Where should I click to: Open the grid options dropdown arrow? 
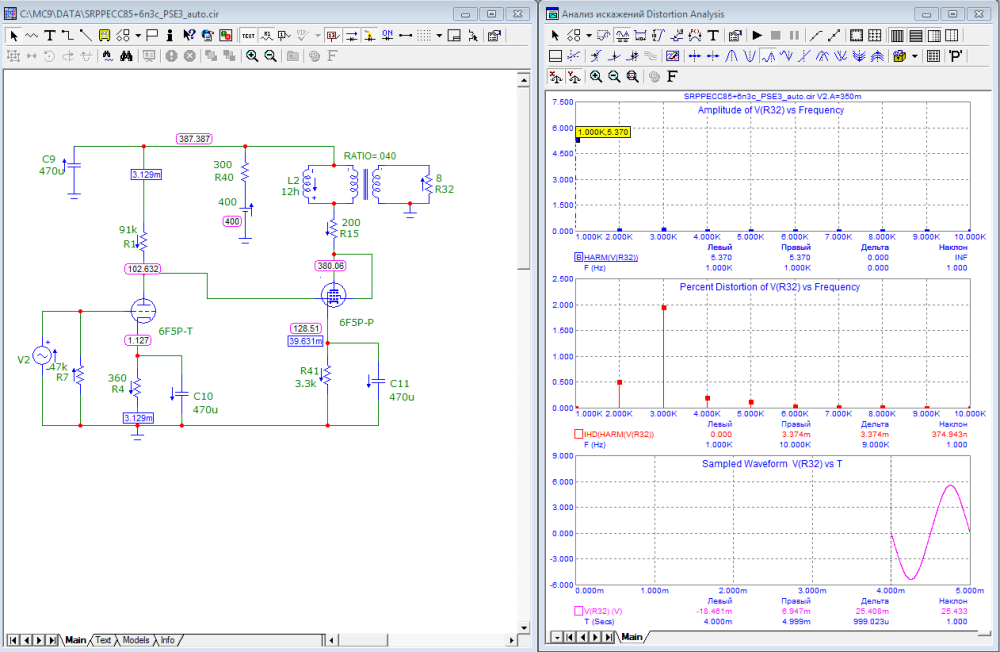point(440,34)
